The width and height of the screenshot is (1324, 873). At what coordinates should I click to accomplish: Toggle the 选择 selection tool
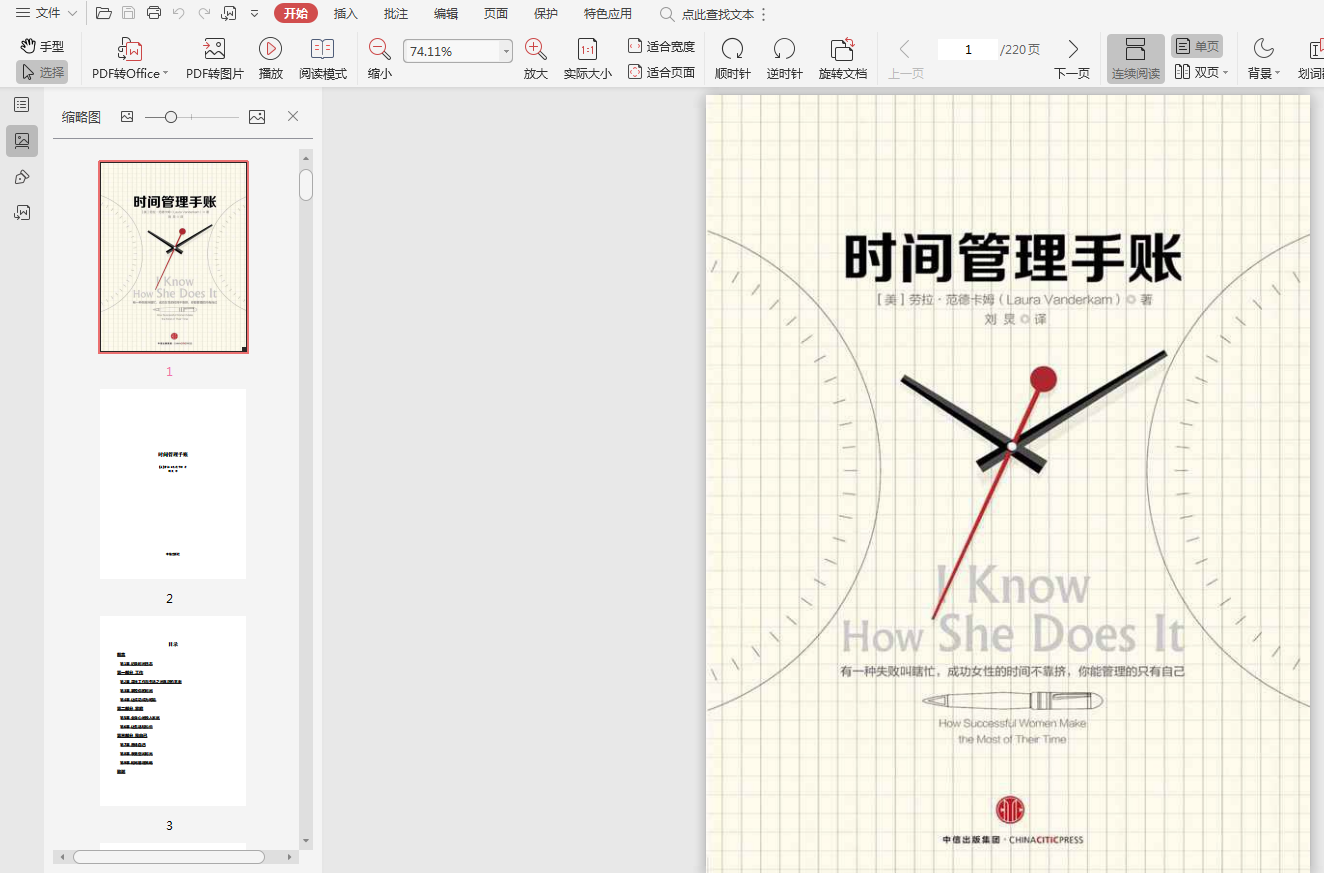(42, 72)
